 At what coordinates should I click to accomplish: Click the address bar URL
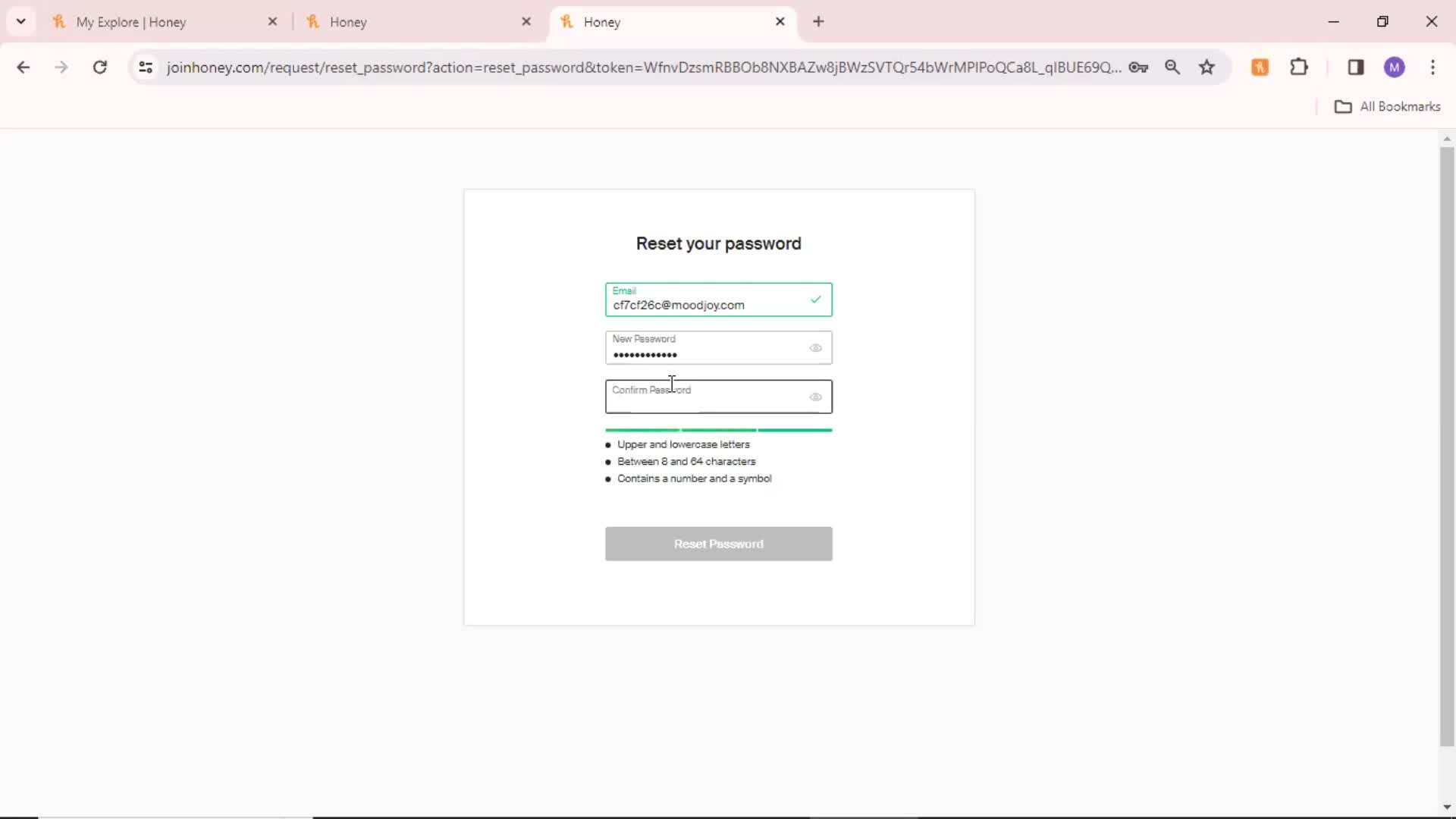643,67
